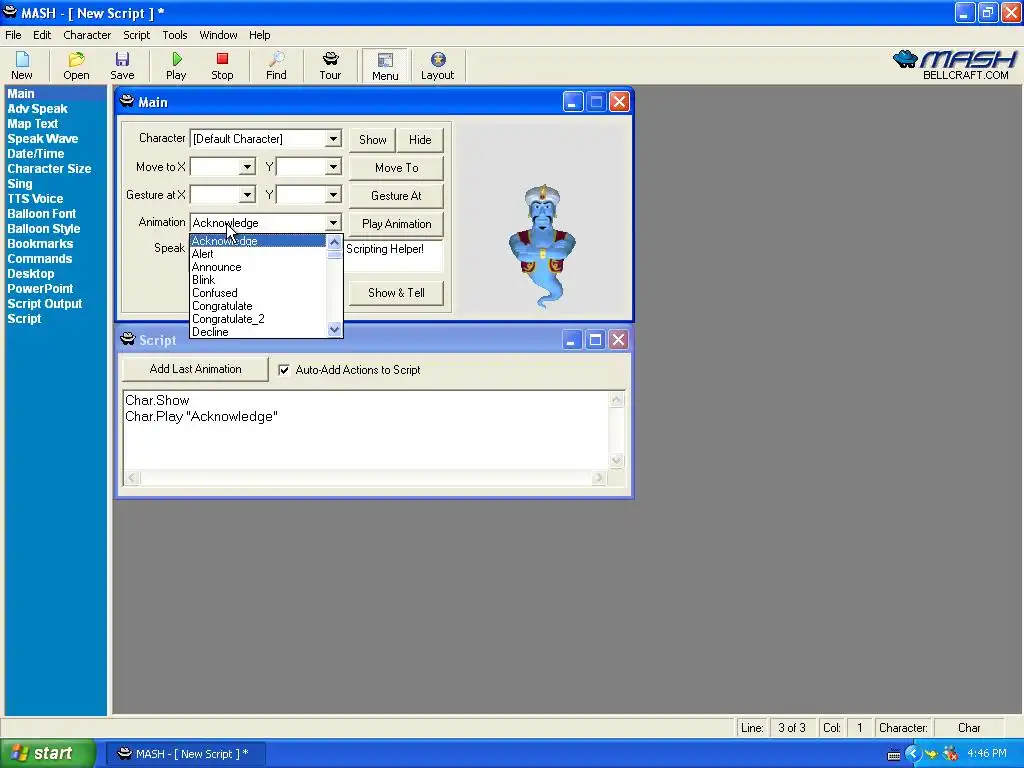Click the genie character preview image

tap(543, 246)
